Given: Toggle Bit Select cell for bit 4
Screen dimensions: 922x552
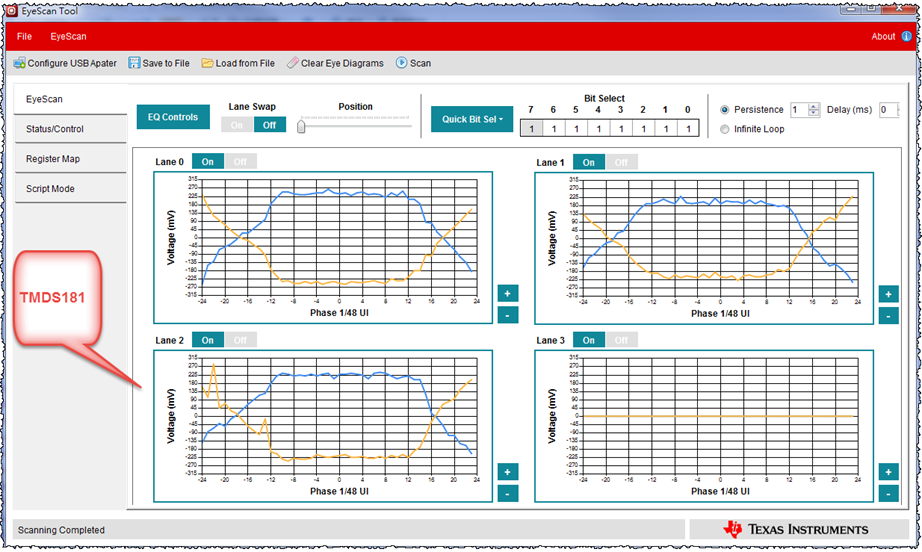Looking at the screenshot, I should point(599,128).
